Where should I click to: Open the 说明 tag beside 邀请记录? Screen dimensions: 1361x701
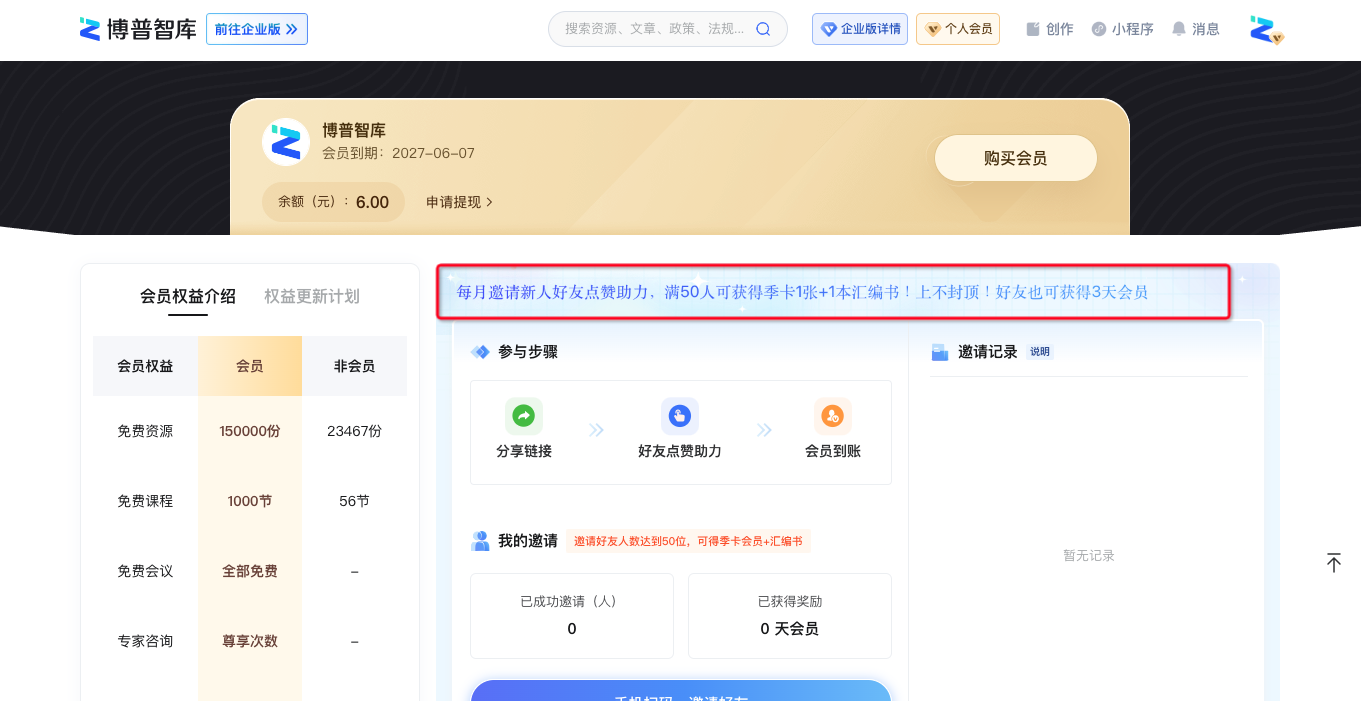(x=1040, y=352)
